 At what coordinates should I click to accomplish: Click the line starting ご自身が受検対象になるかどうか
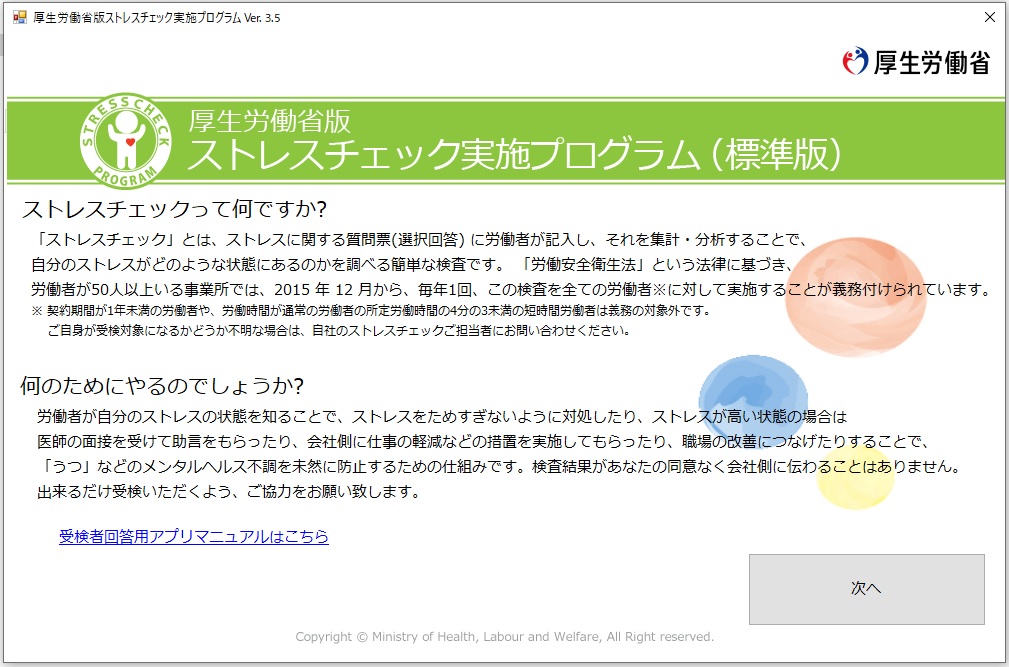click(x=338, y=331)
